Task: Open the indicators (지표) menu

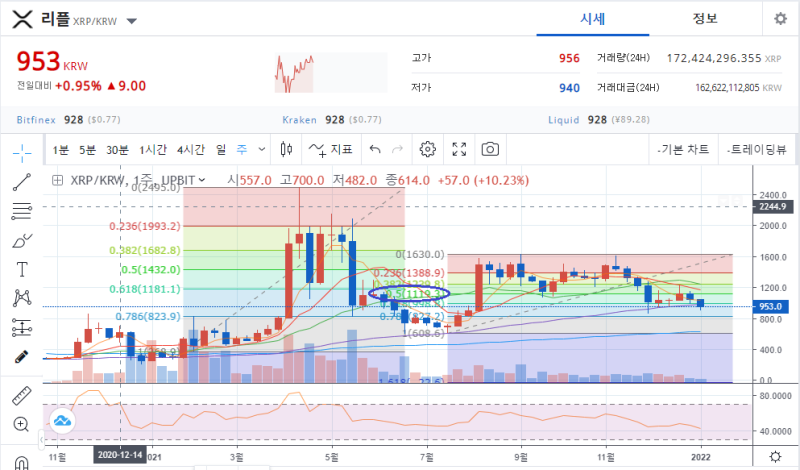Action: point(331,150)
